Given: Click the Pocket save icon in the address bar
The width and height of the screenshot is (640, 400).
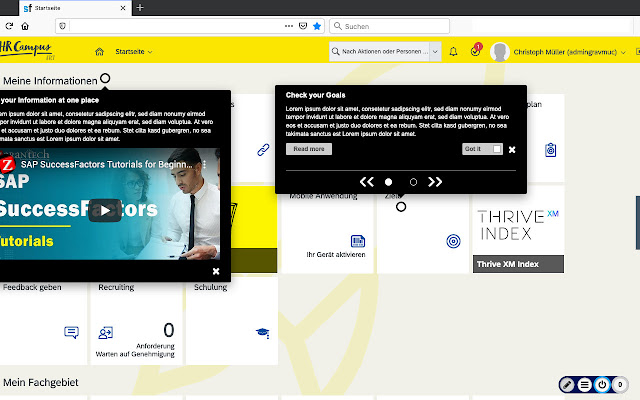Looking at the screenshot, I should click(x=303, y=26).
